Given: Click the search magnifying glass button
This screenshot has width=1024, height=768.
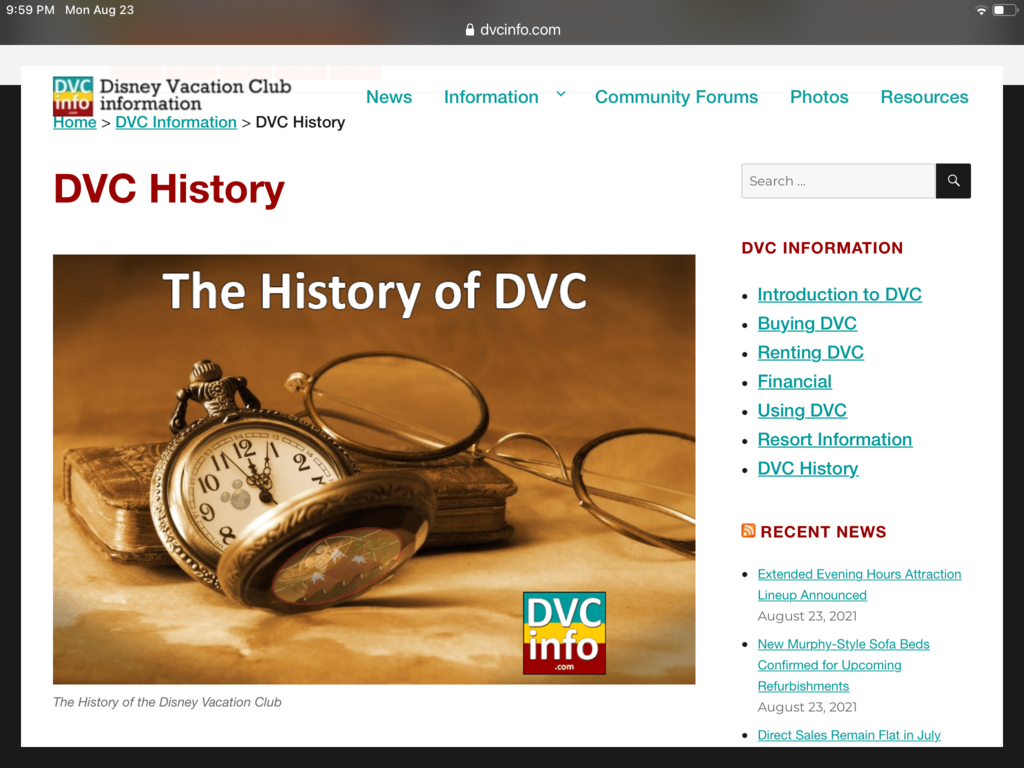Looking at the screenshot, I should pos(952,181).
